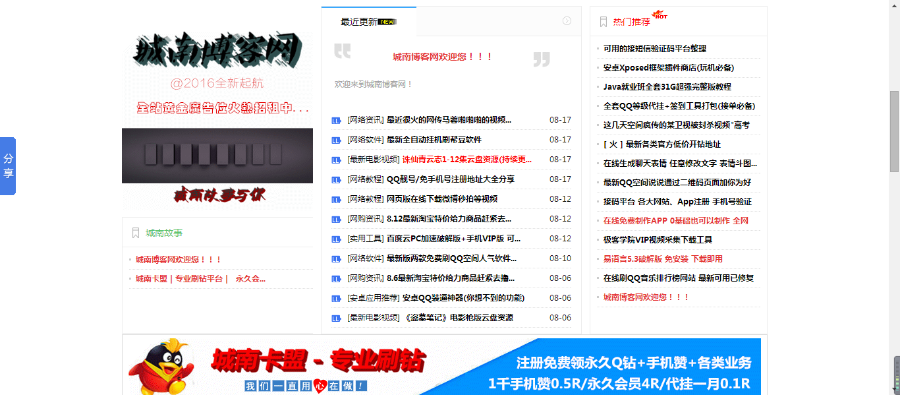Open hot link 全套QQ等级代挂+签到工具打包
The width and height of the screenshot is (900, 395).
coord(679,106)
